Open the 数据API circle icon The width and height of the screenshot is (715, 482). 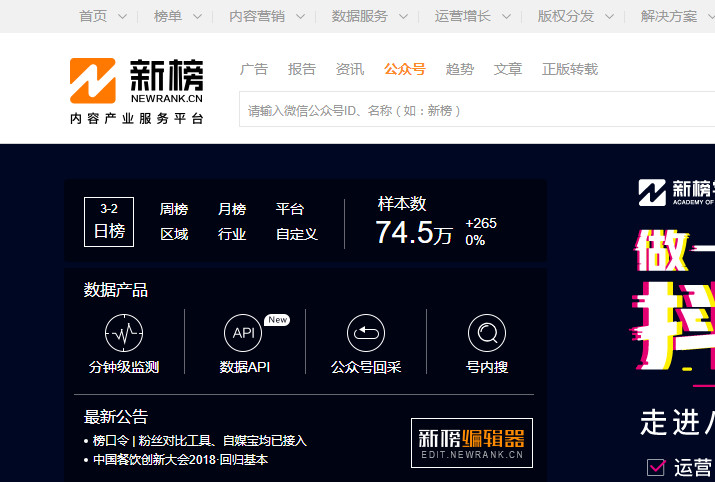click(x=243, y=333)
